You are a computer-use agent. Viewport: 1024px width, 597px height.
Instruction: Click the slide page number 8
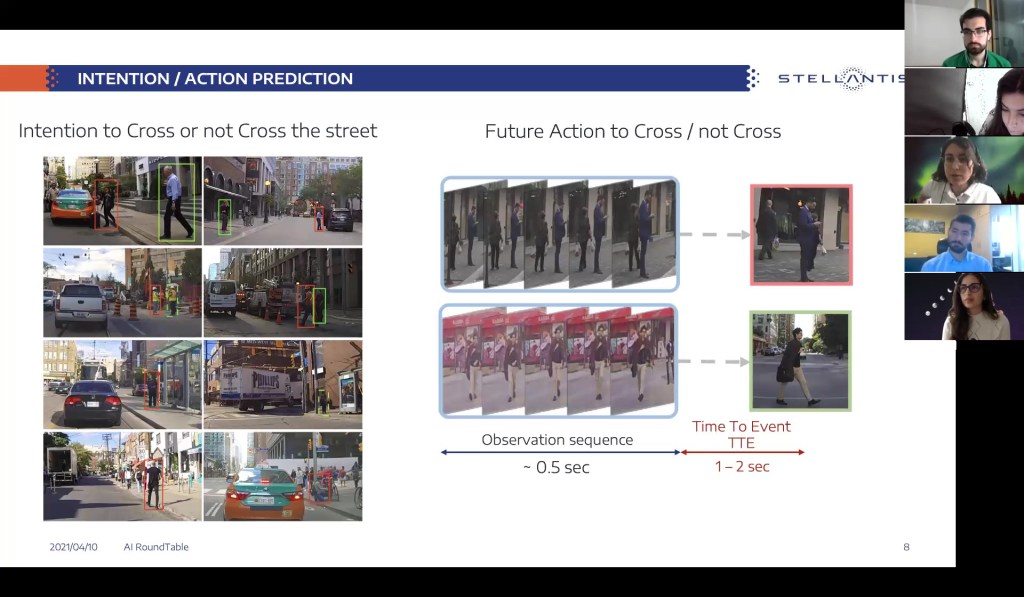pos(906,547)
